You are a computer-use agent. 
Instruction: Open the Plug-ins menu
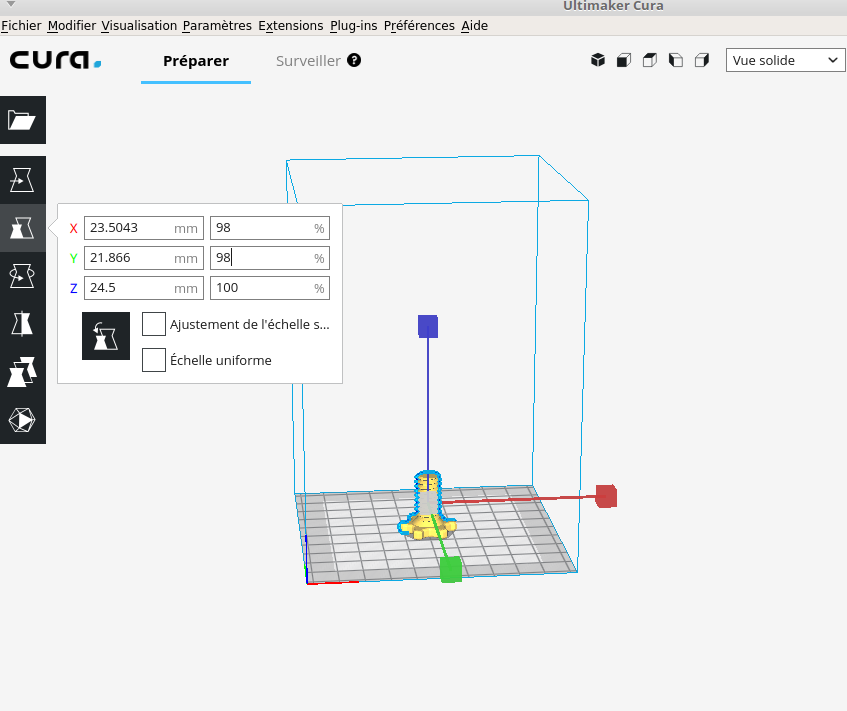click(354, 25)
